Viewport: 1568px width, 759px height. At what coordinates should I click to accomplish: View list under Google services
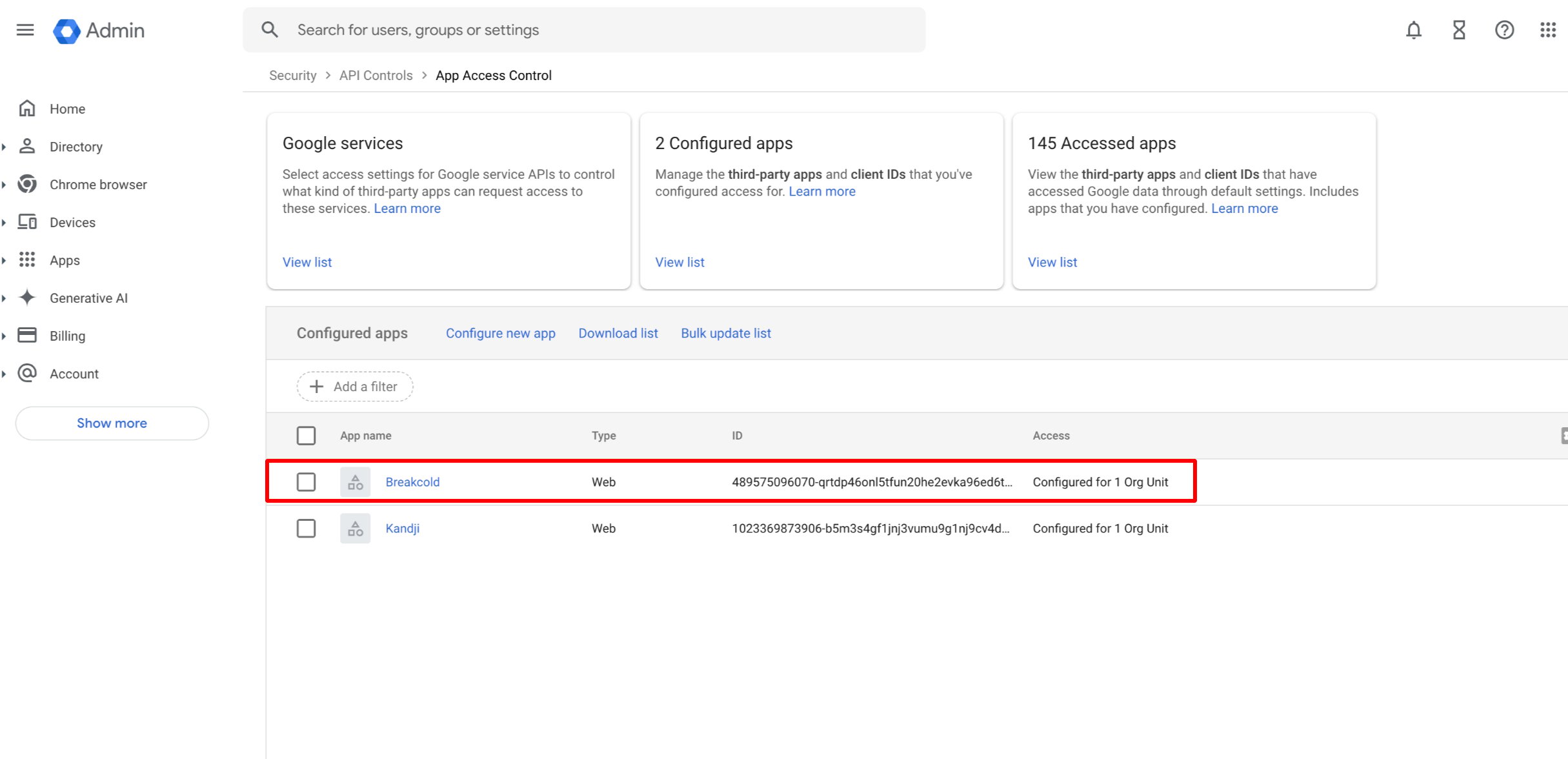pyautogui.click(x=307, y=262)
